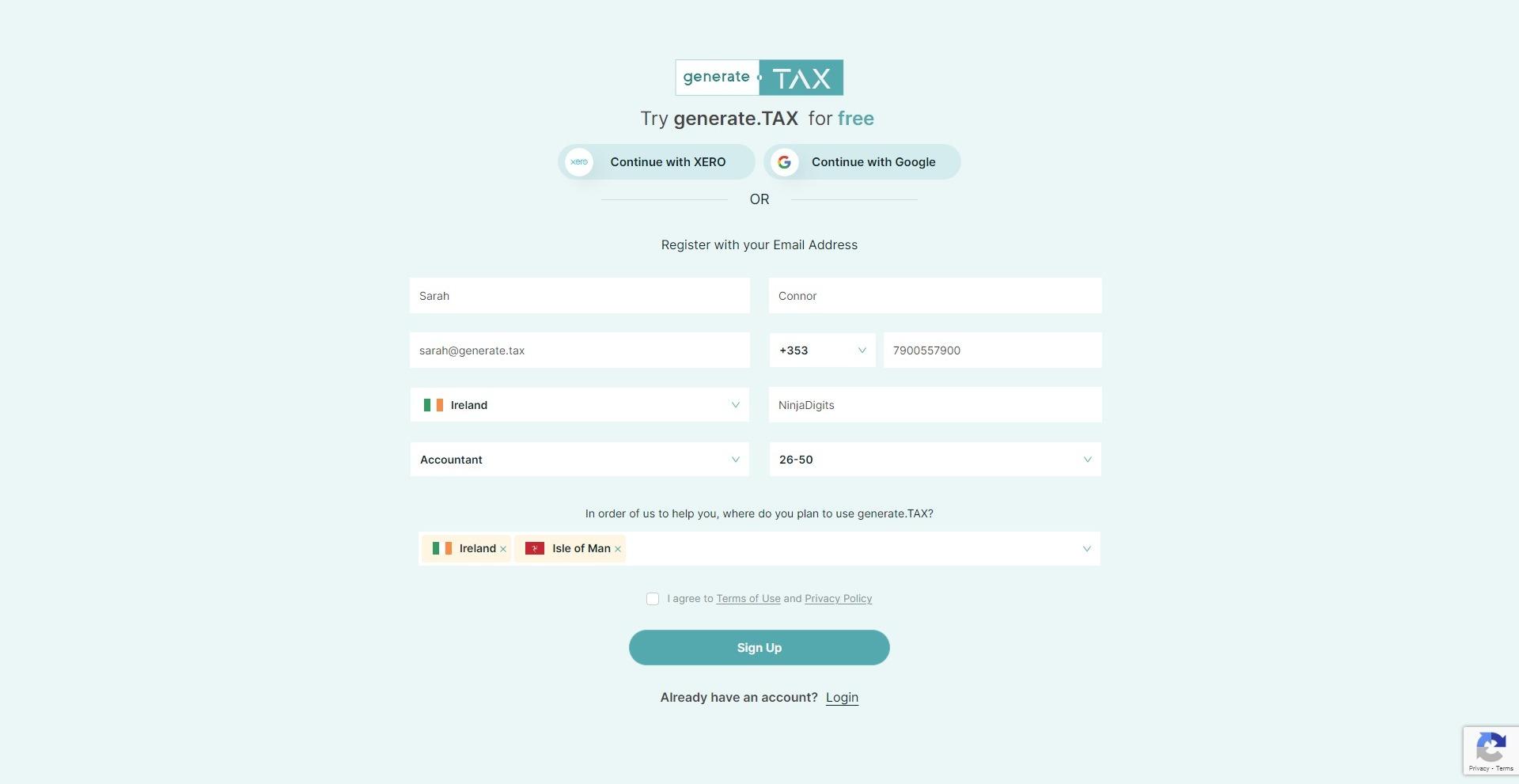This screenshot has height=784, width=1519.
Task: Expand the 26-50 company size dropdown
Action: [x=935, y=460]
